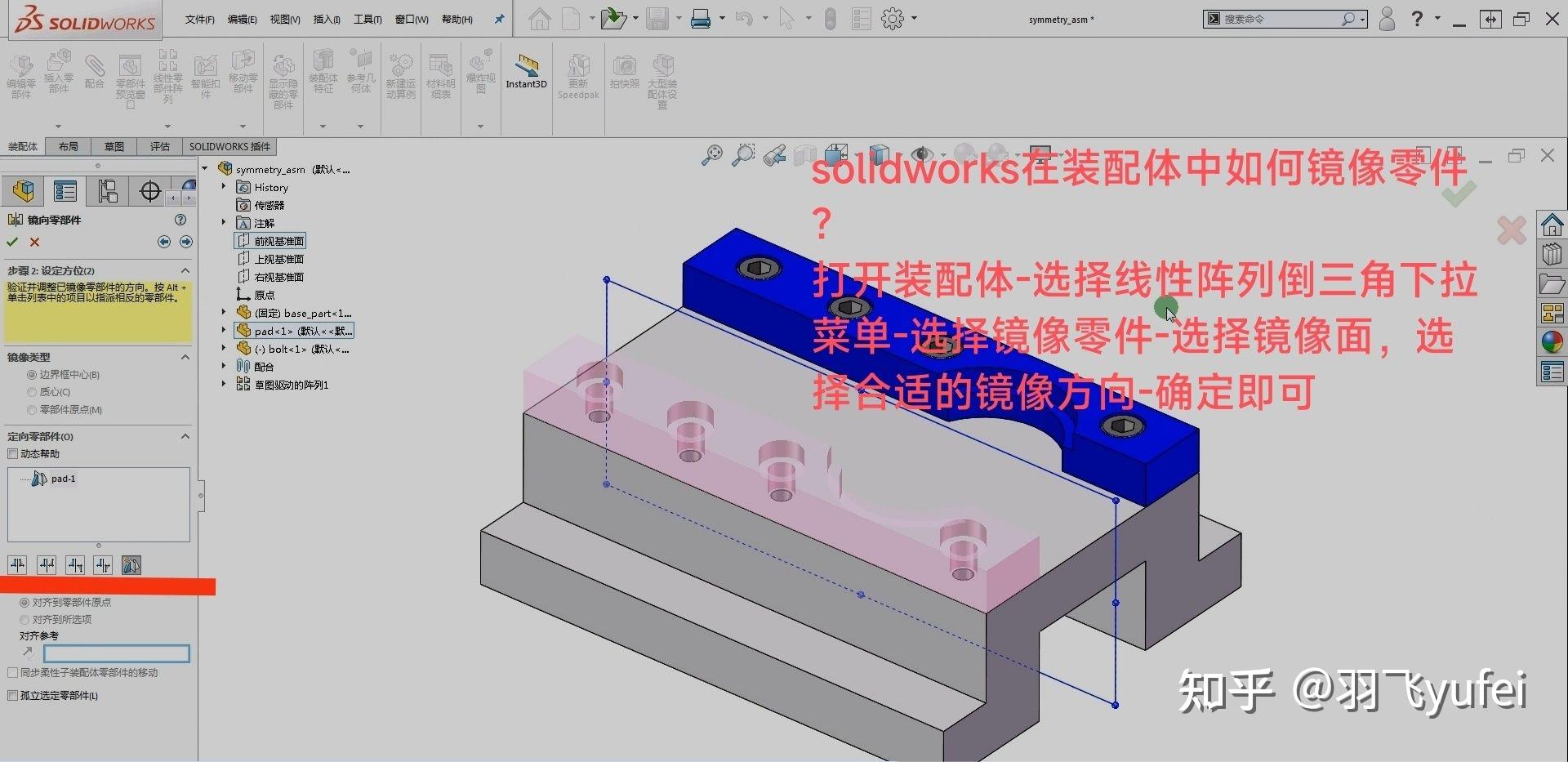This screenshot has height=762, width=1568.
Task: Collapse the 定向零部件 section
Action: (x=185, y=436)
